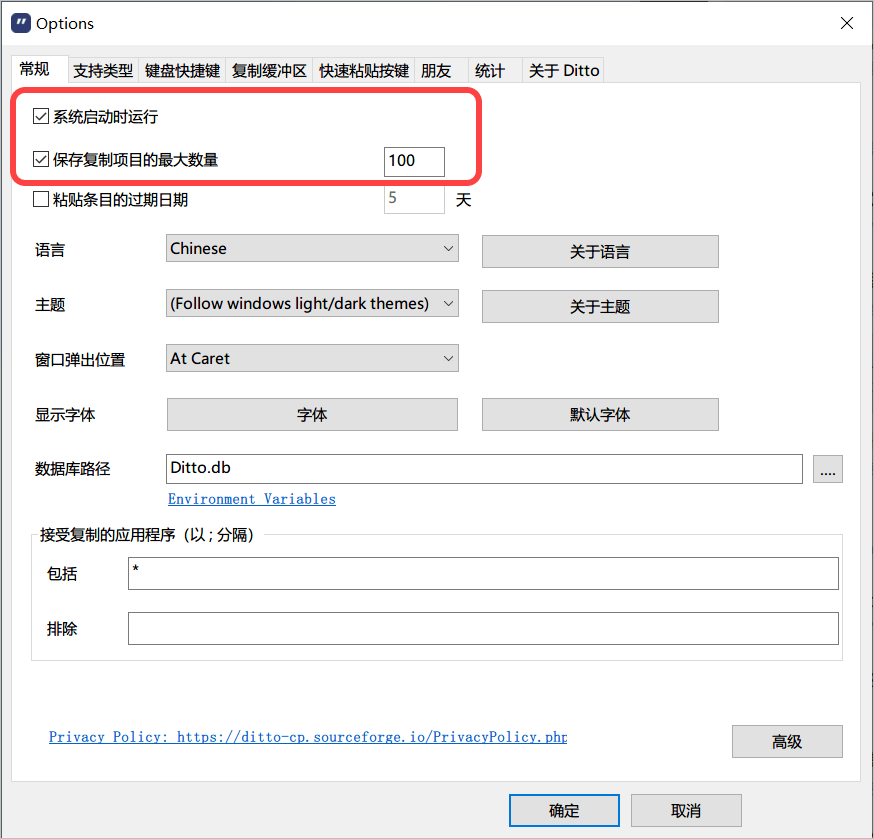The width and height of the screenshot is (874, 839).
Task: Close the Options dialog window
Action: pos(846,23)
